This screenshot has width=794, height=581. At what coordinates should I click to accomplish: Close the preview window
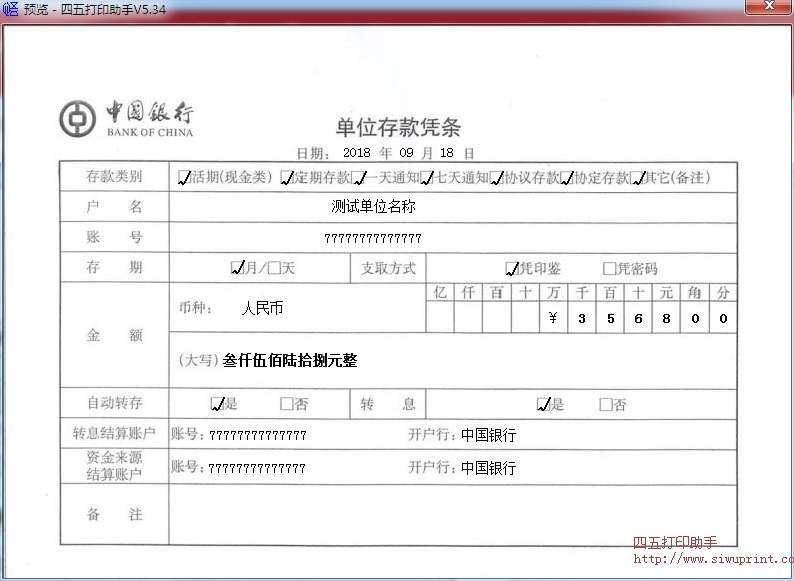click(x=769, y=6)
